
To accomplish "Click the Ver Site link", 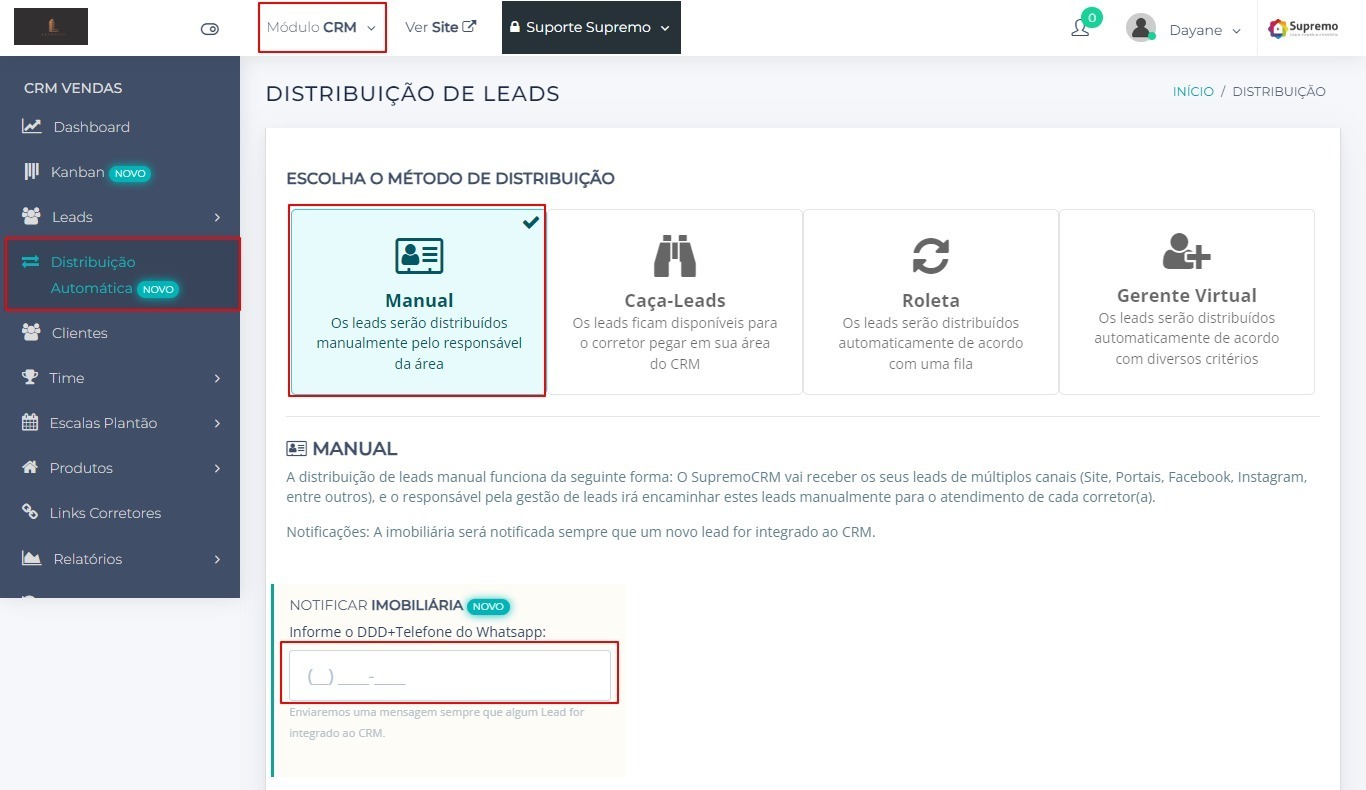I will 440,27.
